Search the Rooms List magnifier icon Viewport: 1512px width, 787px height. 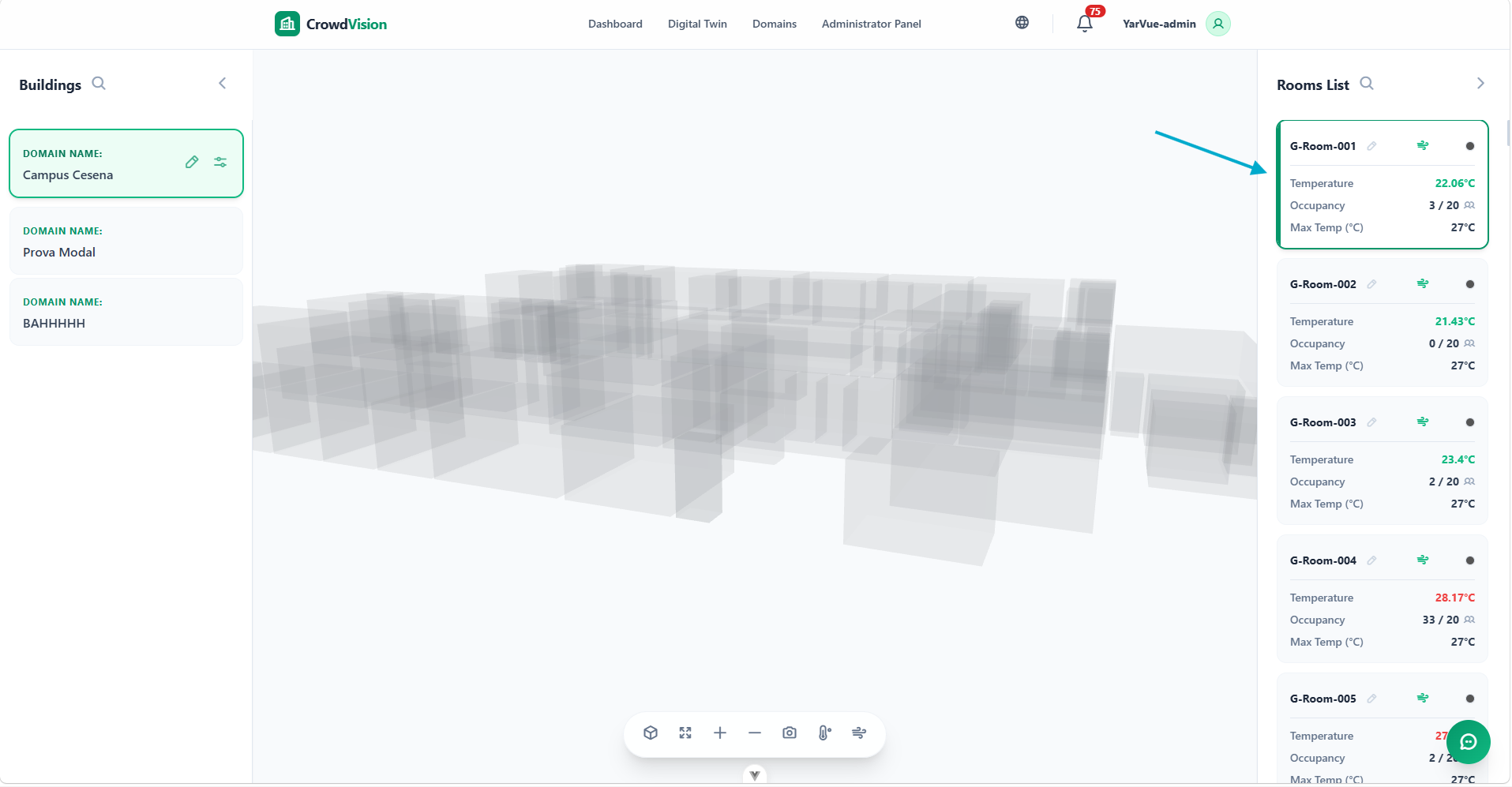point(1367,83)
